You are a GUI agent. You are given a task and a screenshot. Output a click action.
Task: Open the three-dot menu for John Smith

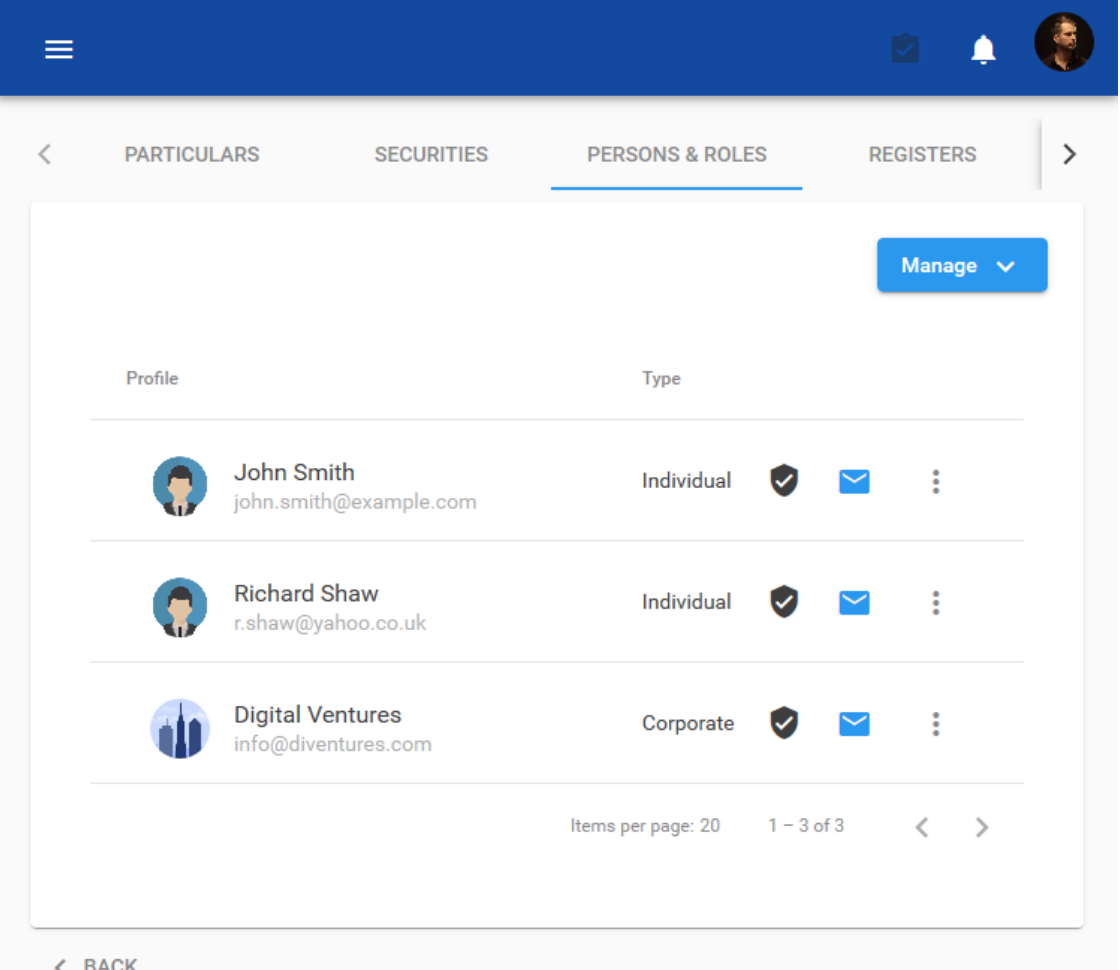[935, 481]
